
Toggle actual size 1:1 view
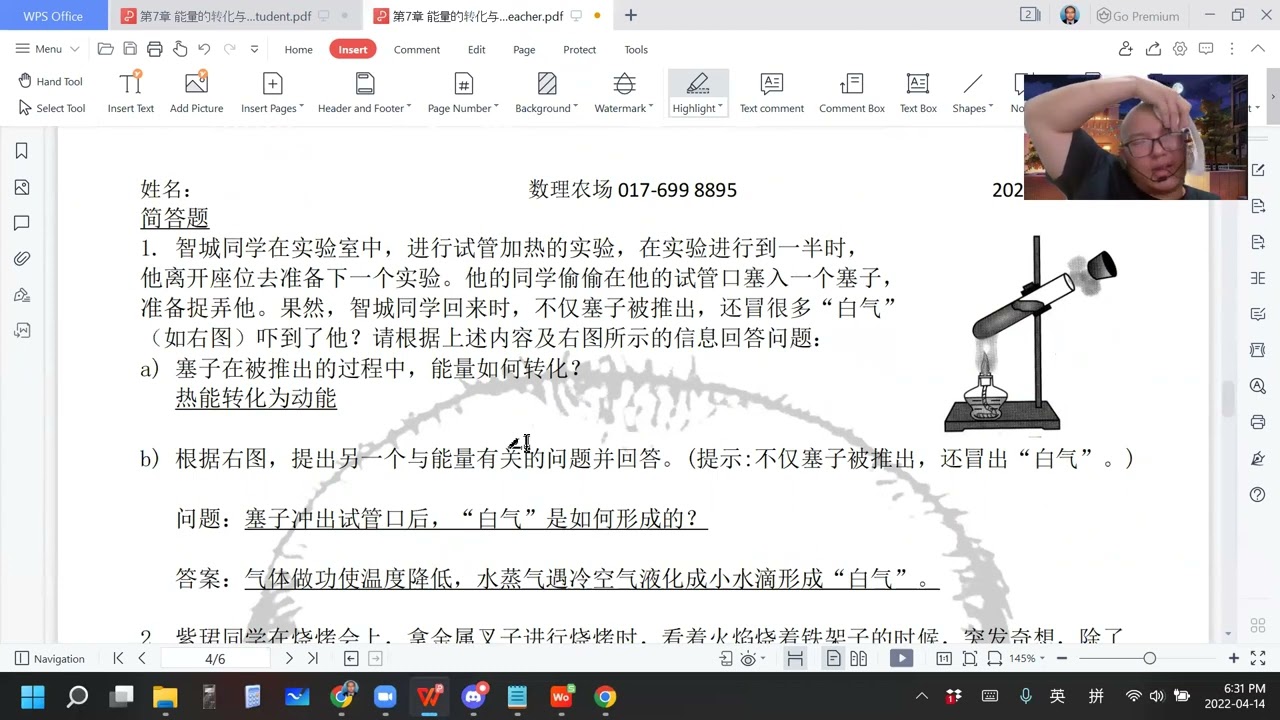943,658
